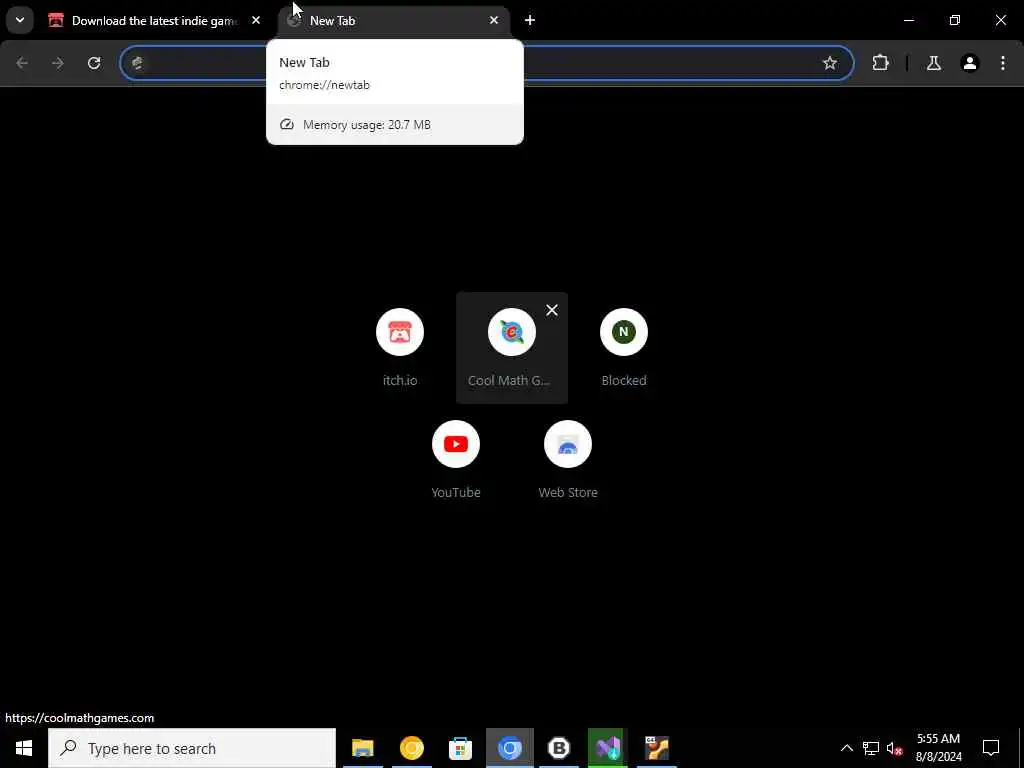Click the taskbar search box
The width and height of the screenshot is (1024, 768).
point(192,748)
